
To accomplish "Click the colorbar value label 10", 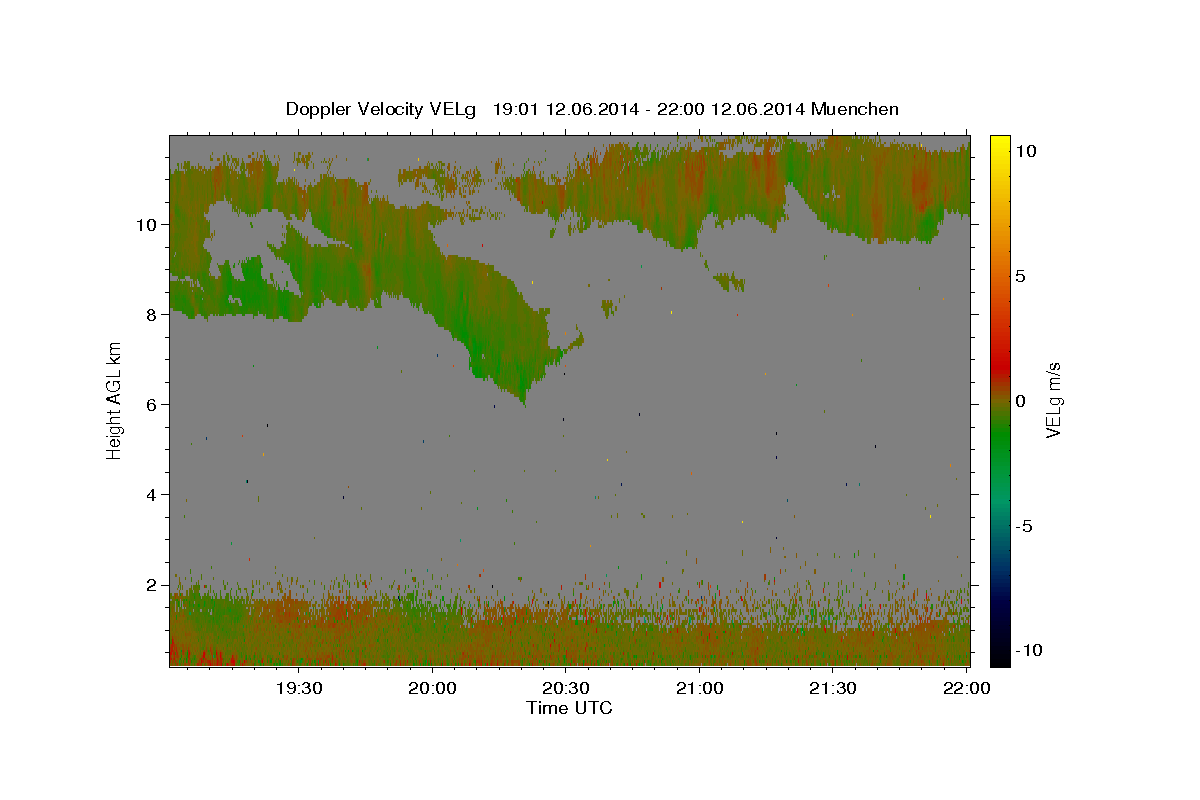I will coord(1025,151).
